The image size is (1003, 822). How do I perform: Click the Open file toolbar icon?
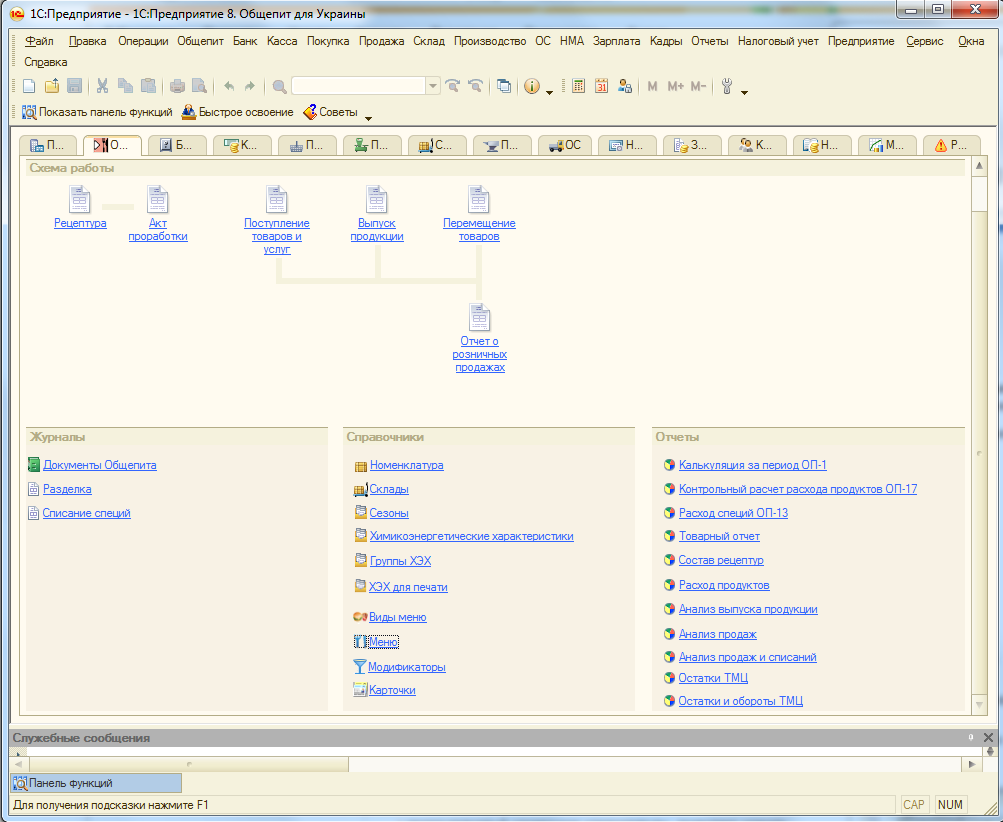point(52,86)
